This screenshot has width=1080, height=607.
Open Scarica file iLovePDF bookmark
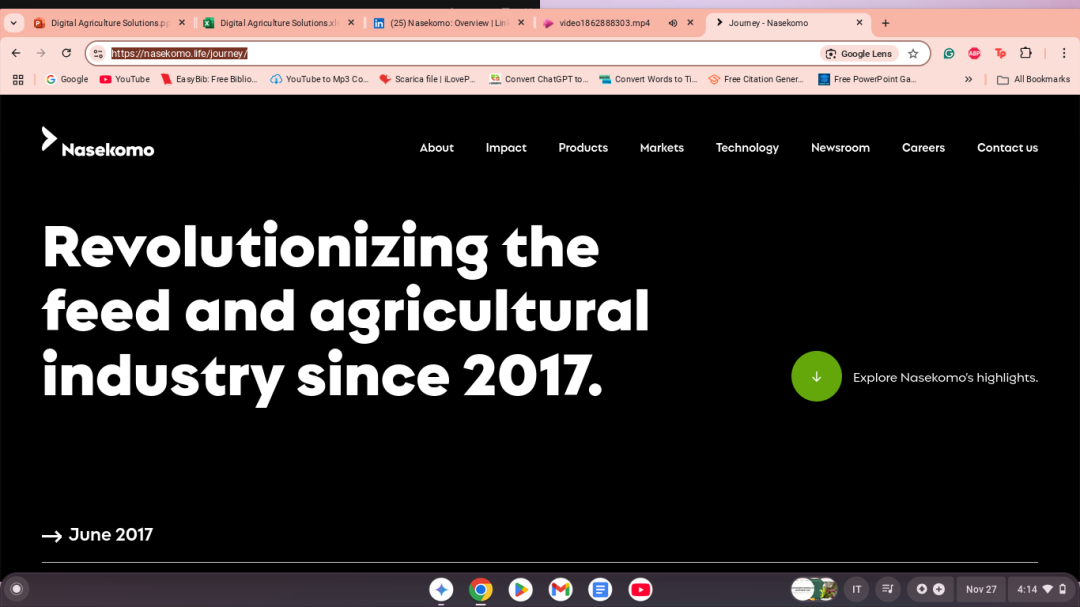coord(428,79)
